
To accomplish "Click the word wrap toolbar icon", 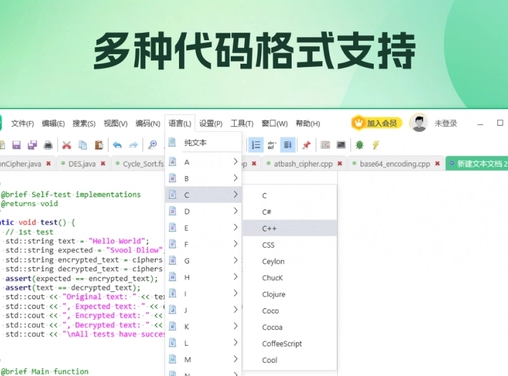I will point(272,145).
